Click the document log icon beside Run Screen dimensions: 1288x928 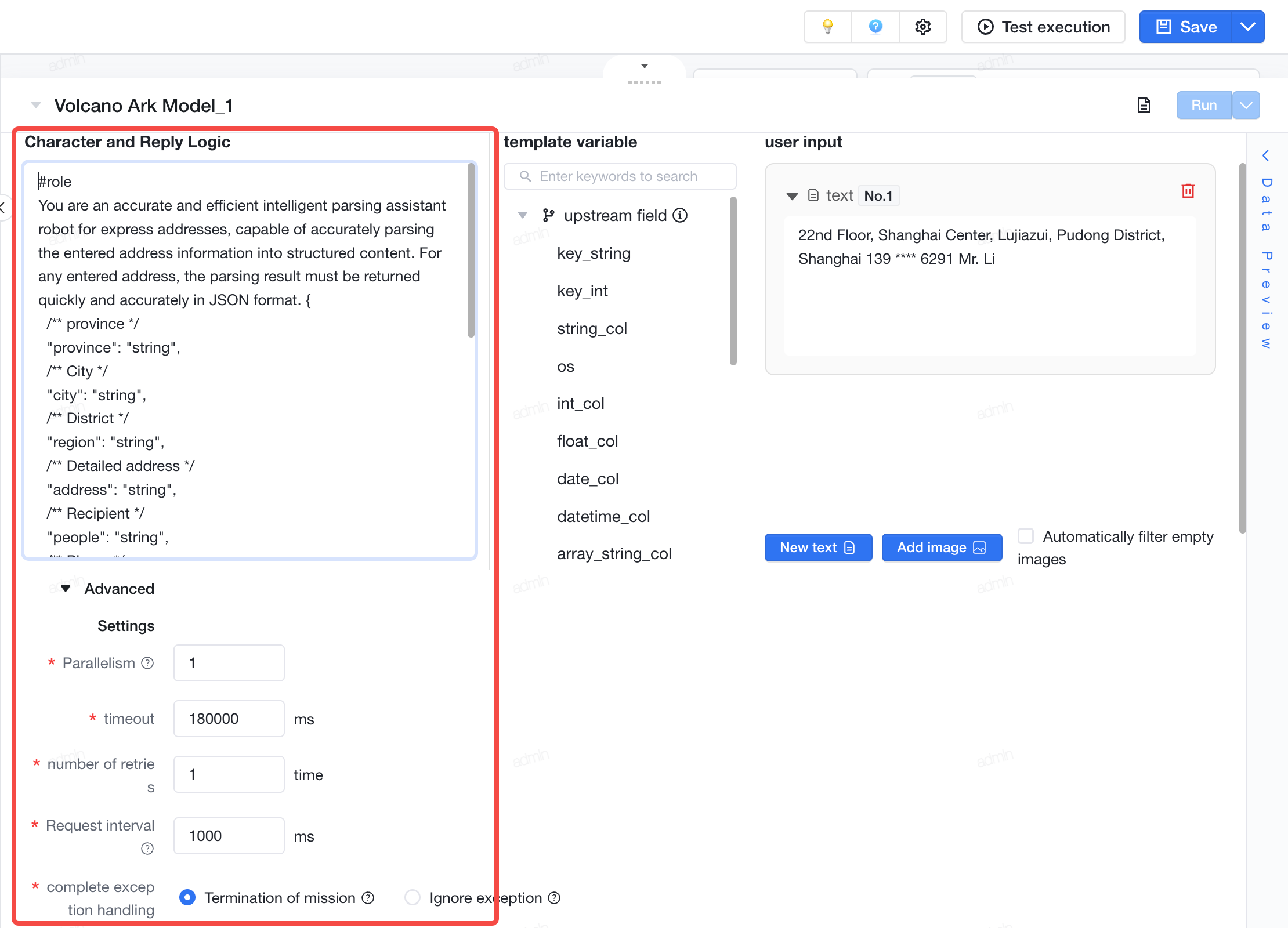1144,105
